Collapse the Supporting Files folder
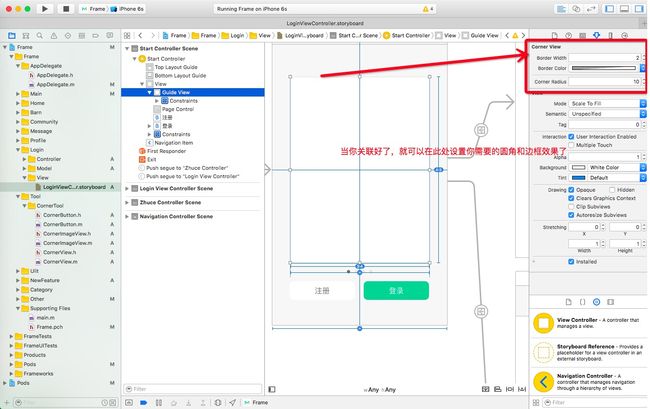The height and width of the screenshot is (409, 650). coord(18,308)
